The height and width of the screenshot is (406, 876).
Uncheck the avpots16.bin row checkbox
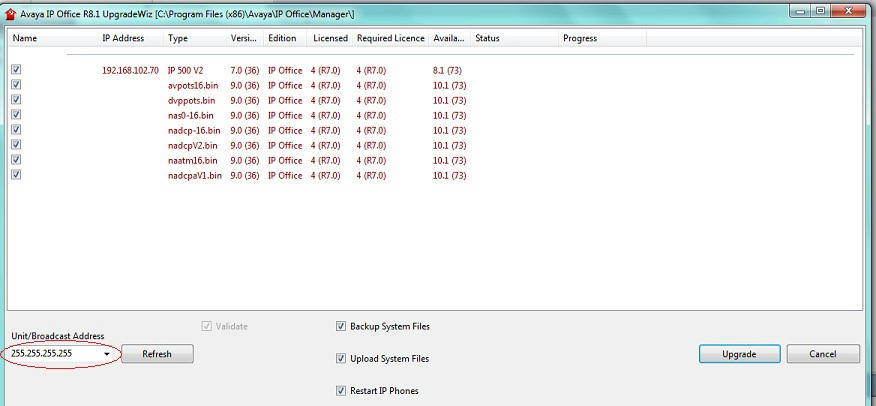pyautogui.click(x=16, y=84)
